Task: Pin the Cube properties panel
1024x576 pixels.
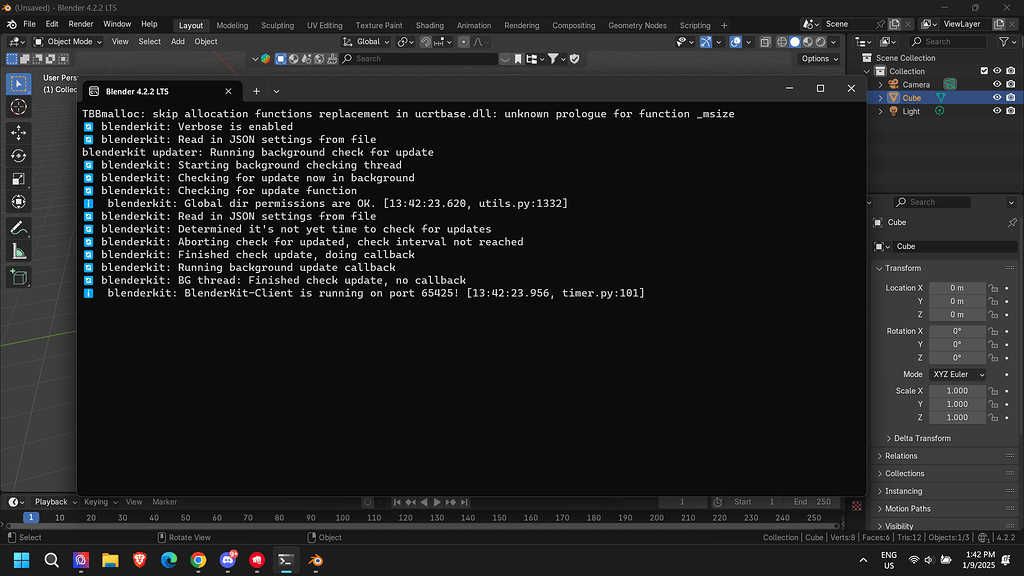Action: click(1012, 223)
